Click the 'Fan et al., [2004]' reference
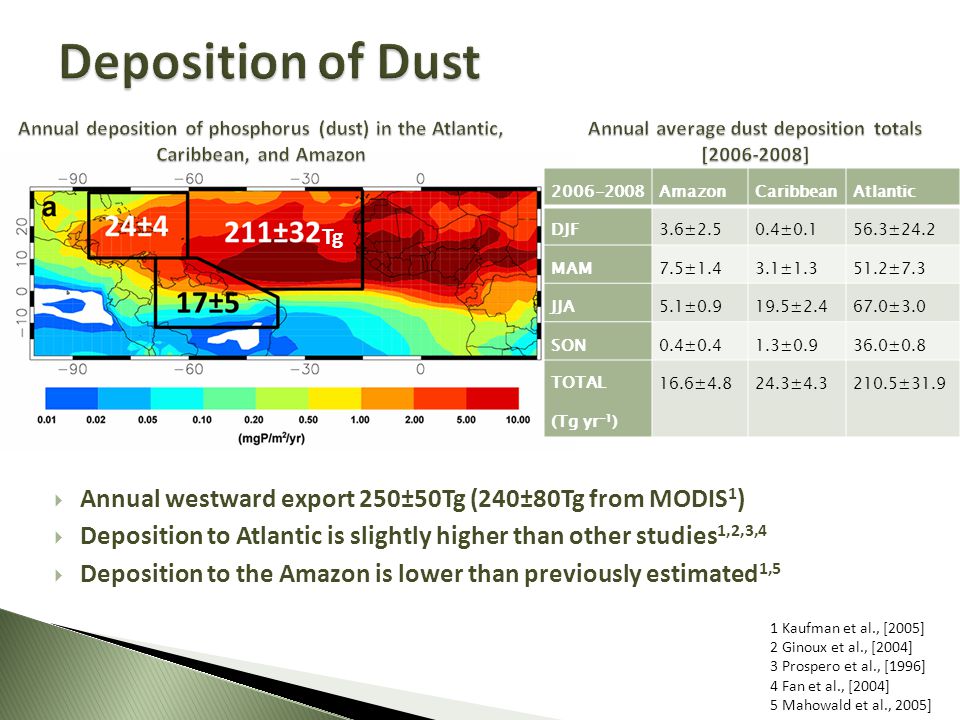This screenshot has width=960, height=720. (829, 686)
